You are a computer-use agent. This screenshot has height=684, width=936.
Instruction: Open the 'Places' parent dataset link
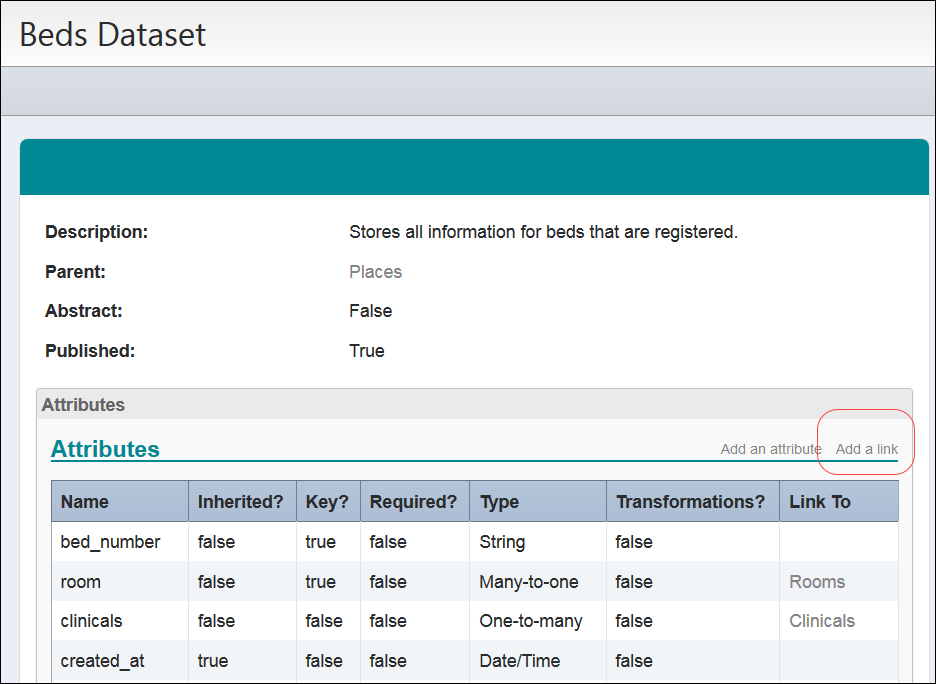pos(375,271)
